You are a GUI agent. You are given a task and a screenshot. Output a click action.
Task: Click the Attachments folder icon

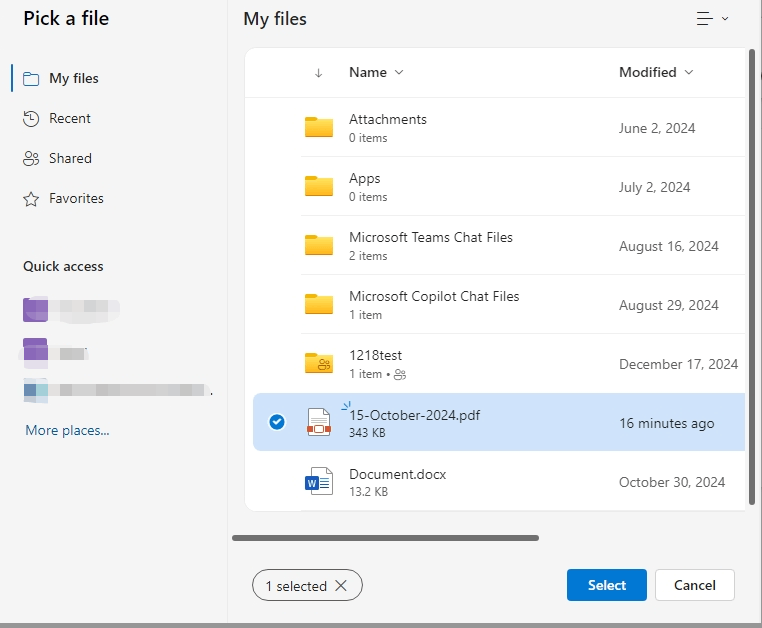319,128
